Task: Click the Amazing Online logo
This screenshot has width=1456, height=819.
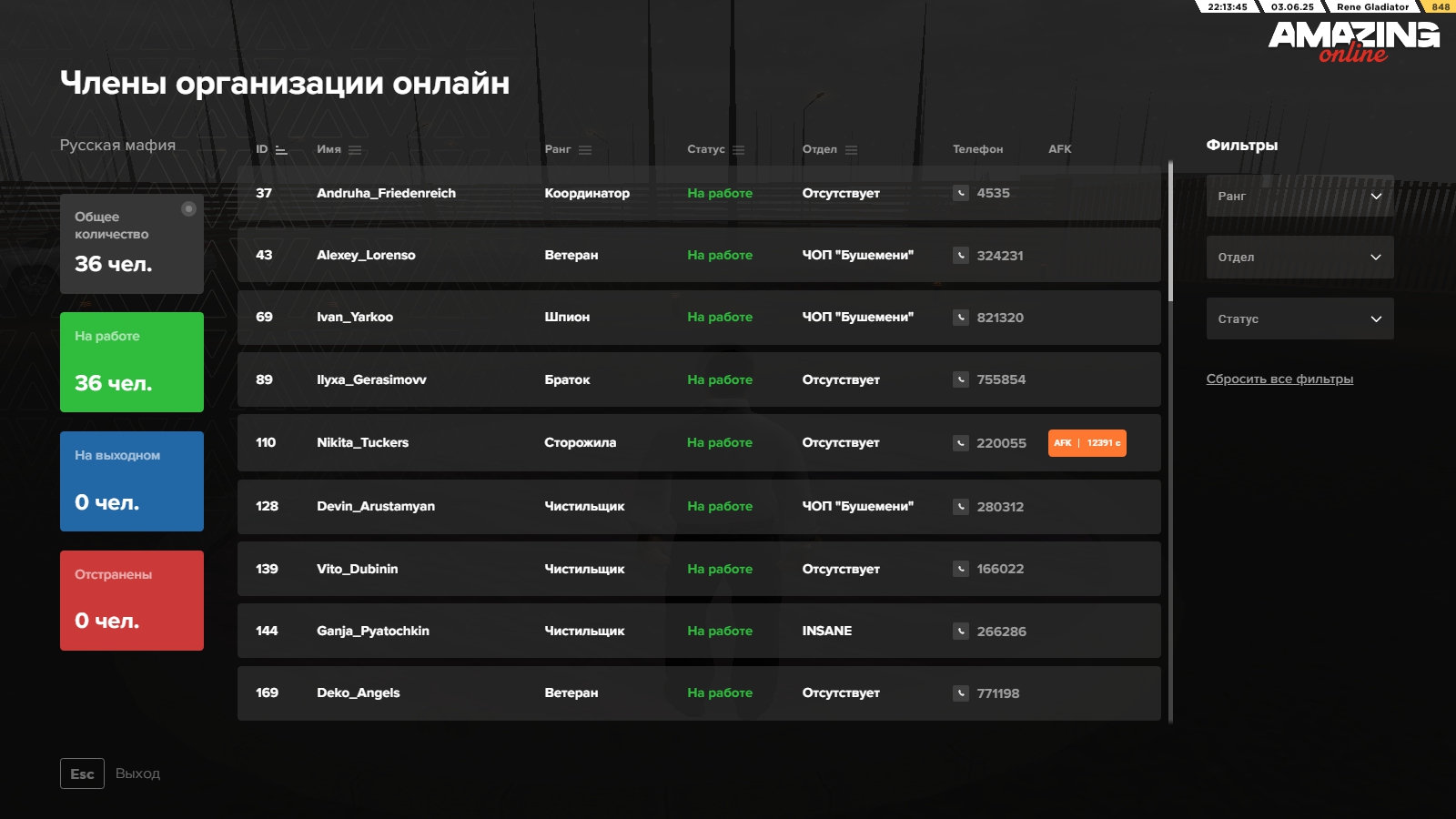Action: pyautogui.click(x=1354, y=41)
